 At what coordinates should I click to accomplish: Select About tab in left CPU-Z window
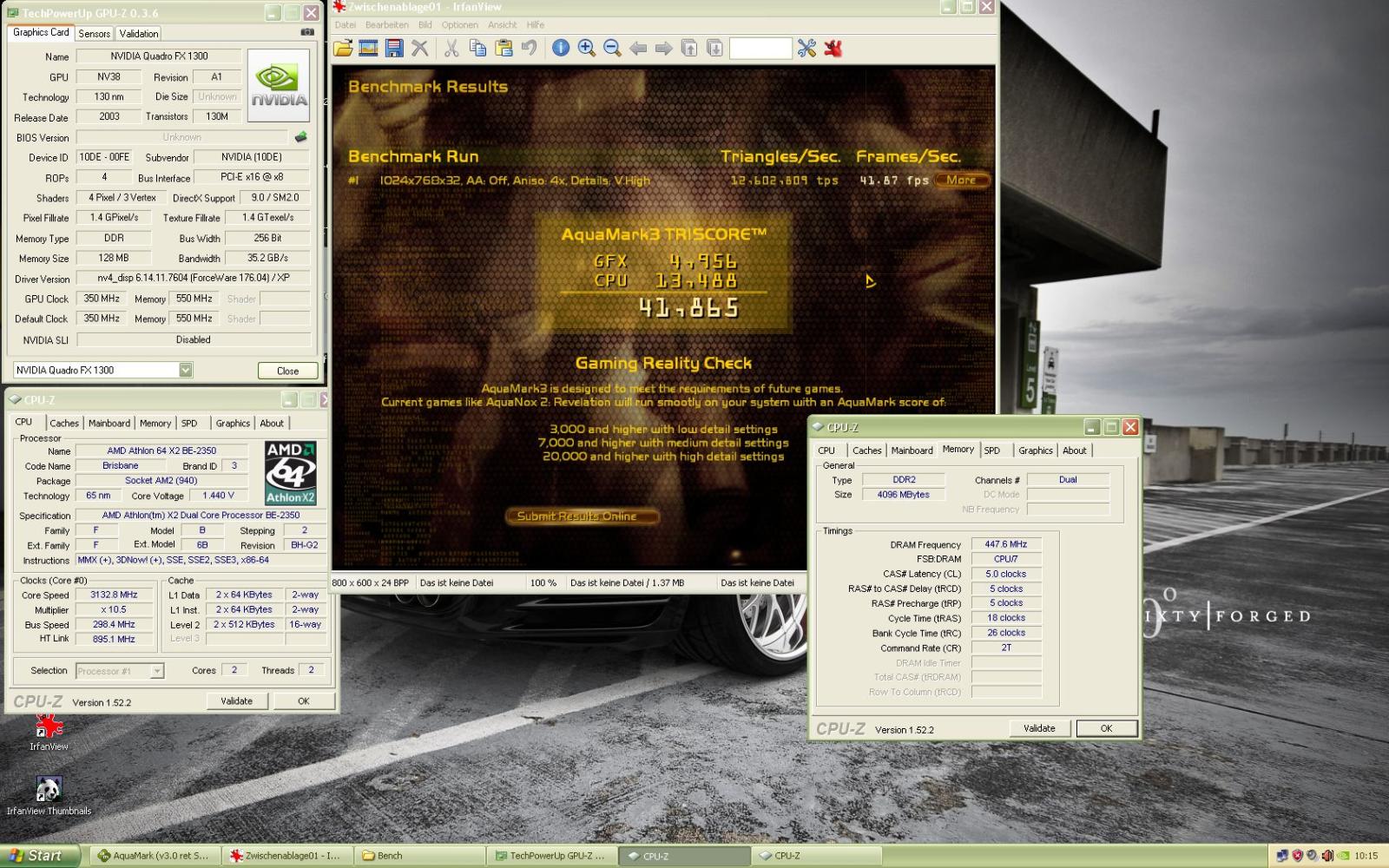pyautogui.click(x=272, y=424)
